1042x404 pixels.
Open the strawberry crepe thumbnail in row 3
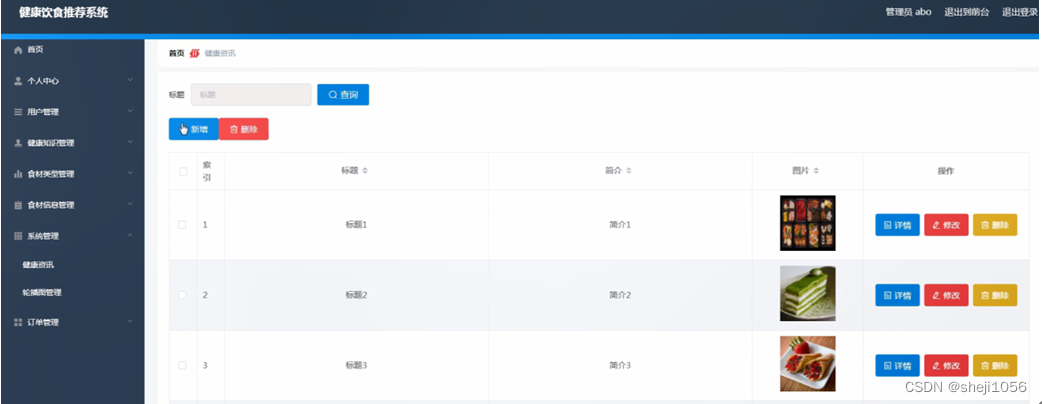coord(807,364)
